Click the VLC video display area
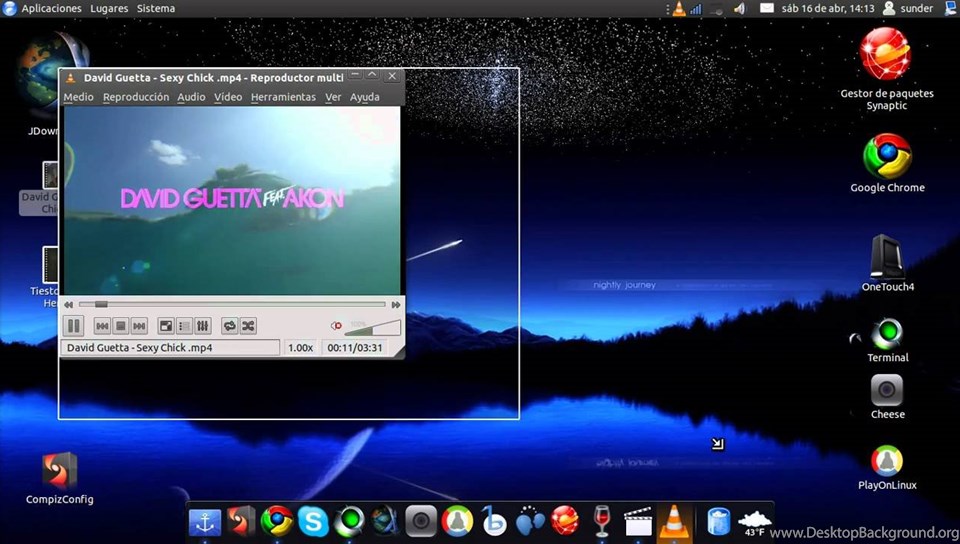 pyautogui.click(x=232, y=201)
